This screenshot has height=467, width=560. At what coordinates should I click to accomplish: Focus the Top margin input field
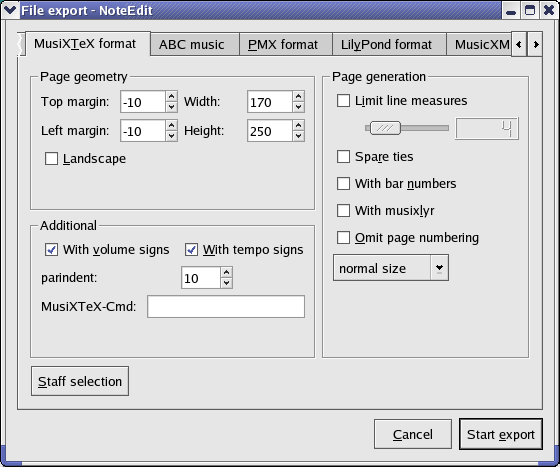pyautogui.click(x=143, y=102)
